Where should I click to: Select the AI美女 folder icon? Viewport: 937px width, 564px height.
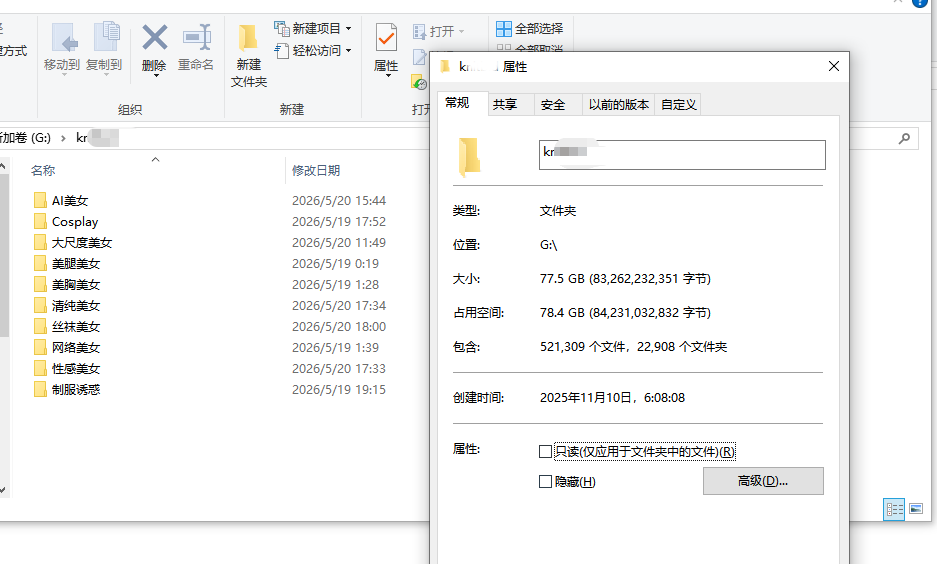(x=40, y=200)
